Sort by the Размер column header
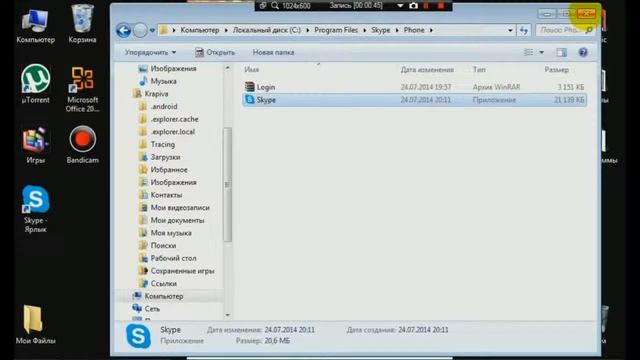 556,70
